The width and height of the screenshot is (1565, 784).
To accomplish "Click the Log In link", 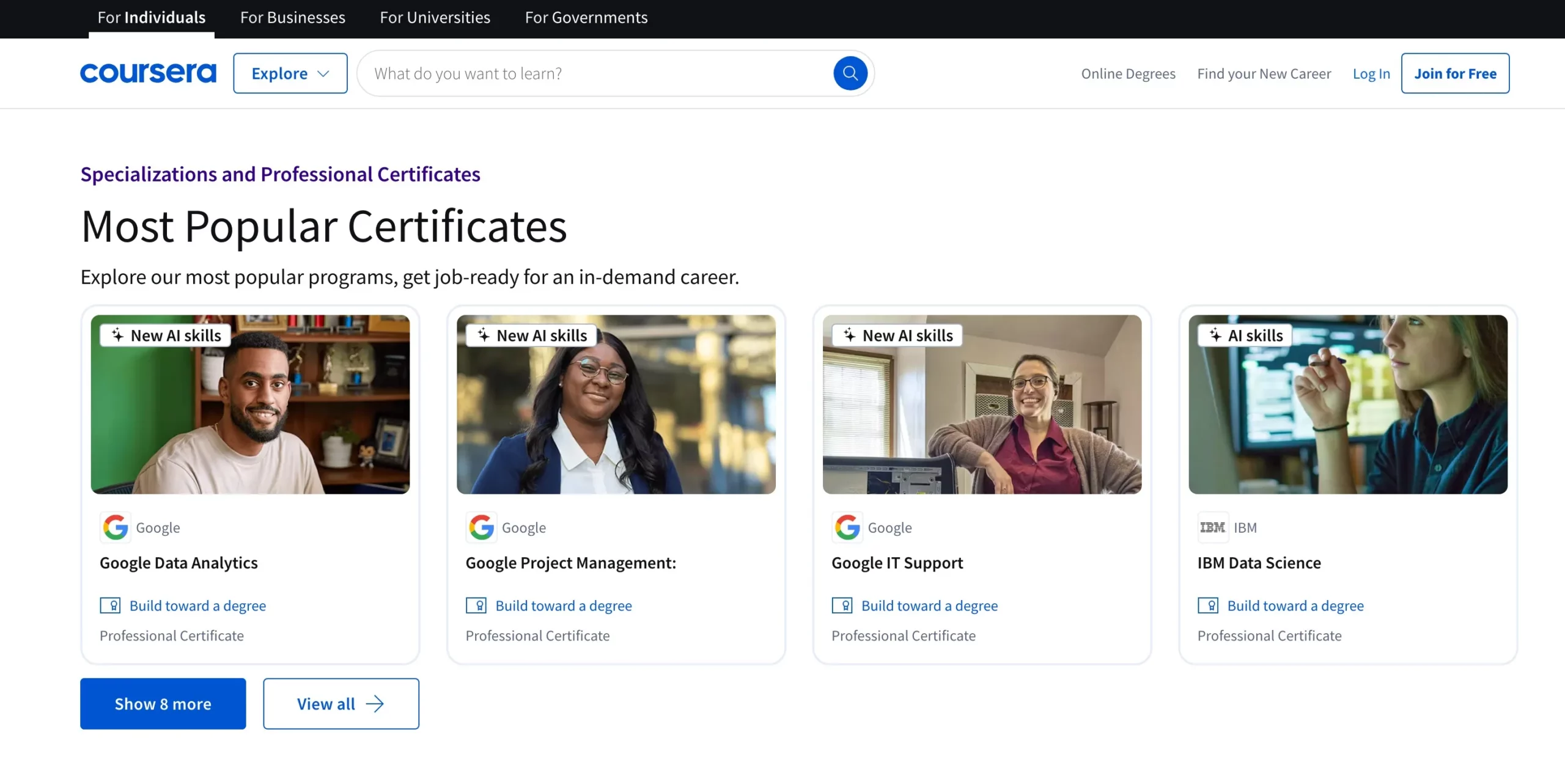I will (1371, 73).
